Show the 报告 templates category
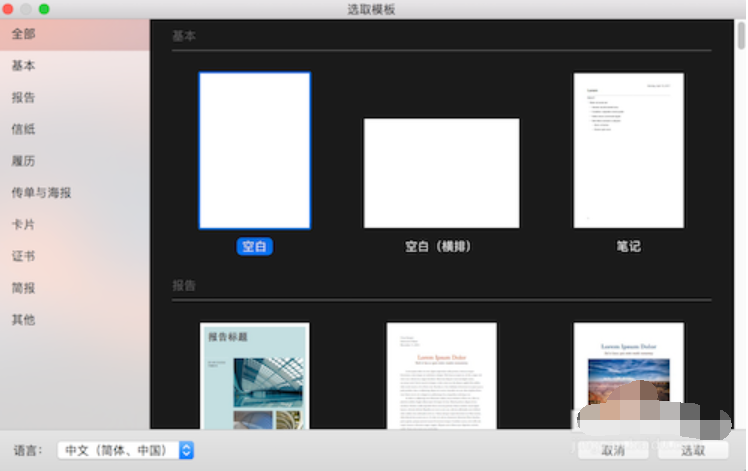748x471 pixels. 24,98
